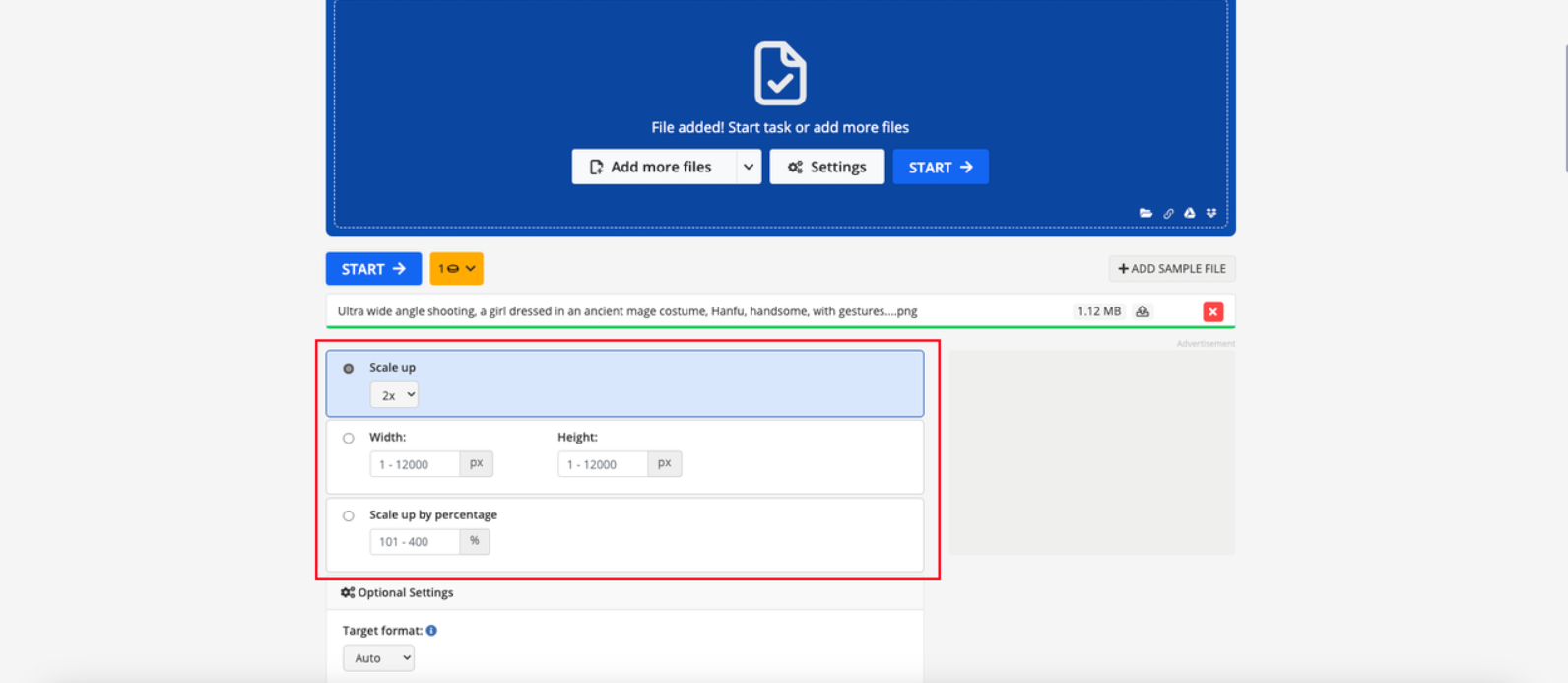Open the 2x scale factor dropdown

coord(394,395)
